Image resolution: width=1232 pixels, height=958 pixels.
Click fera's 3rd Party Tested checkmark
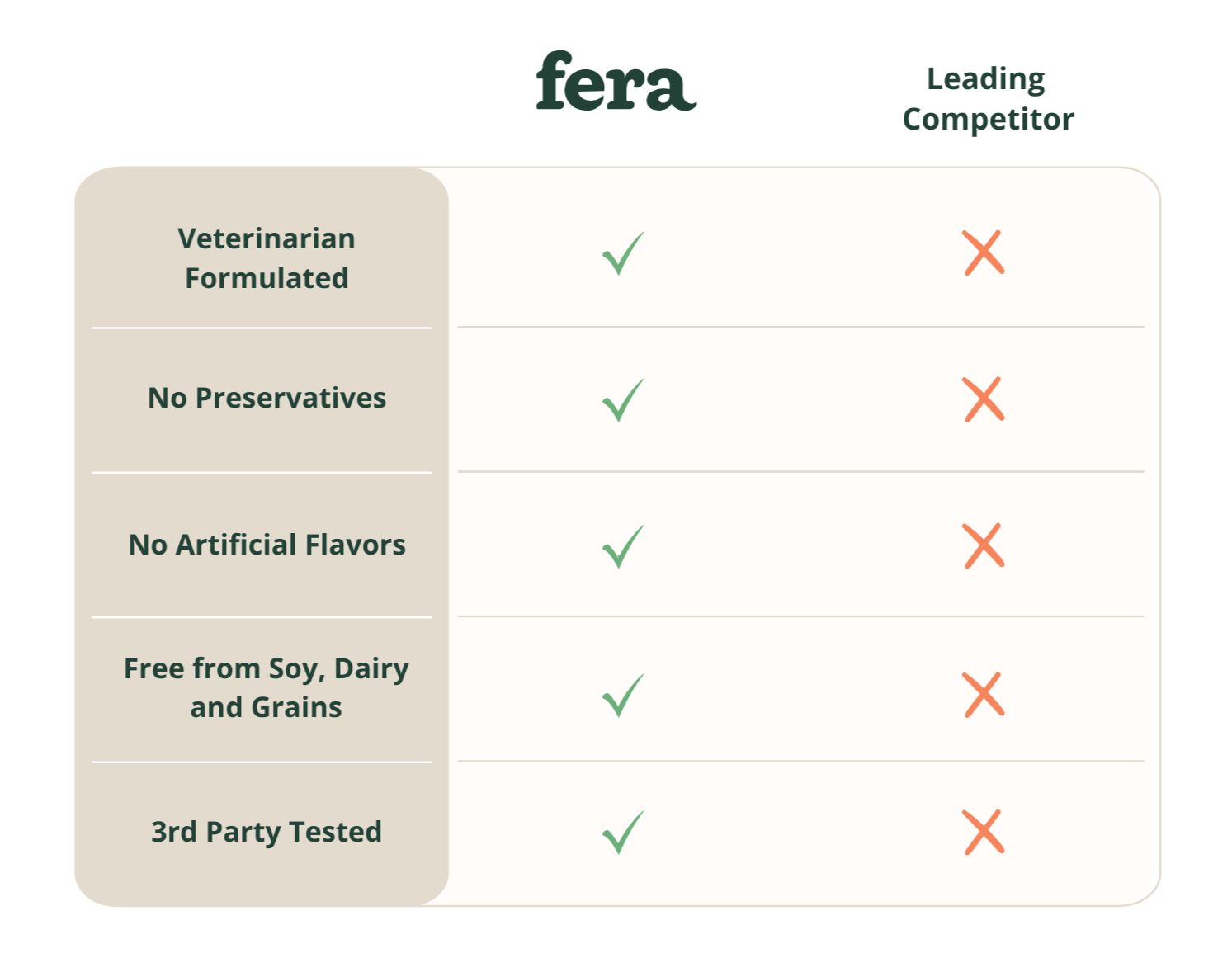click(x=623, y=832)
